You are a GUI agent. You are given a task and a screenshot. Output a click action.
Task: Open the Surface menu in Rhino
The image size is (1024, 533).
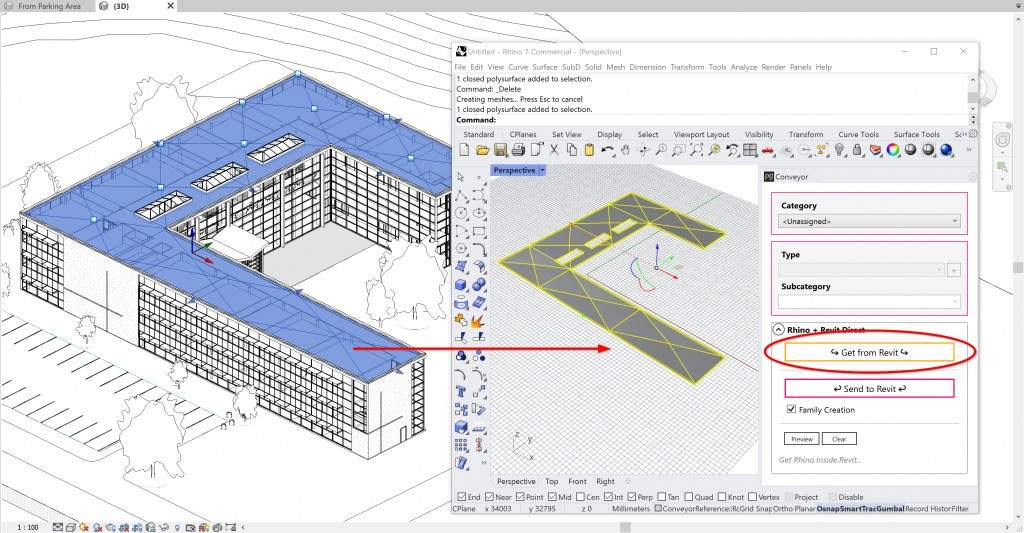(x=545, y=67)
